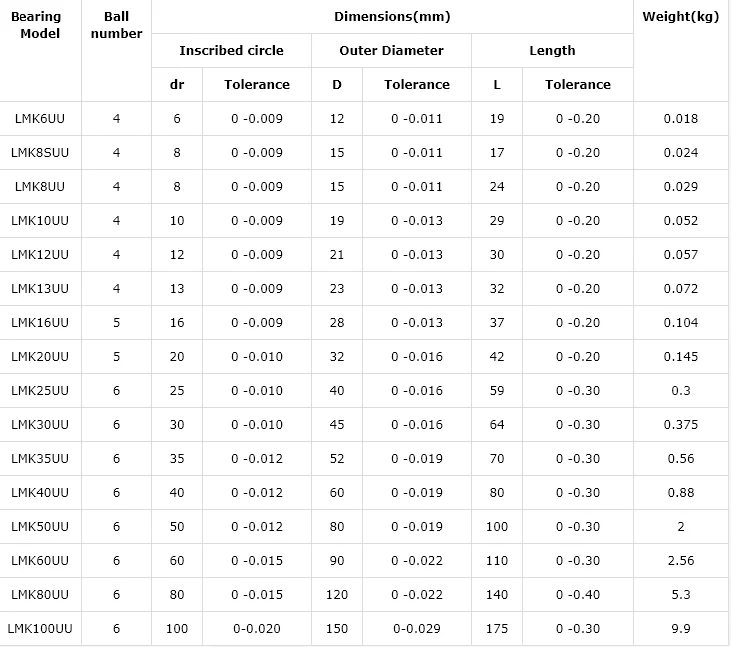Viewport: 731px width, 647px height.
Task: Select the Inscribed circle header cell
Action: click(231, 50)
